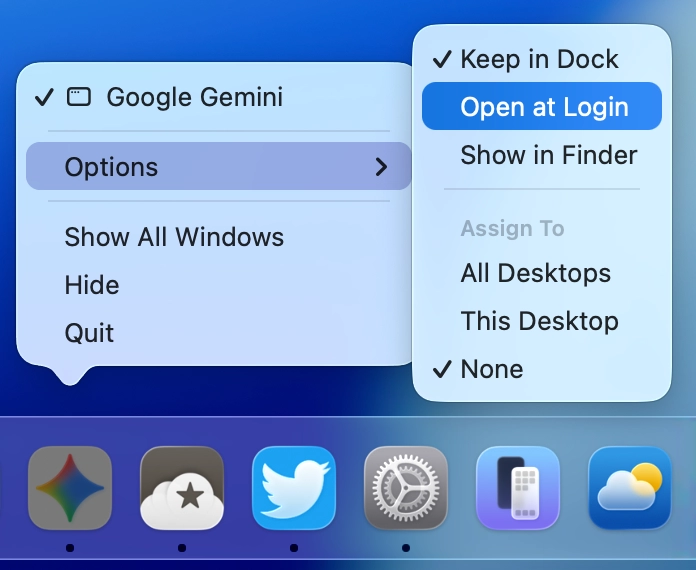Open the Weather app in the Dock
Image resolution: width=696 pixels, height=570 pixels.
(x=629, y=487)
